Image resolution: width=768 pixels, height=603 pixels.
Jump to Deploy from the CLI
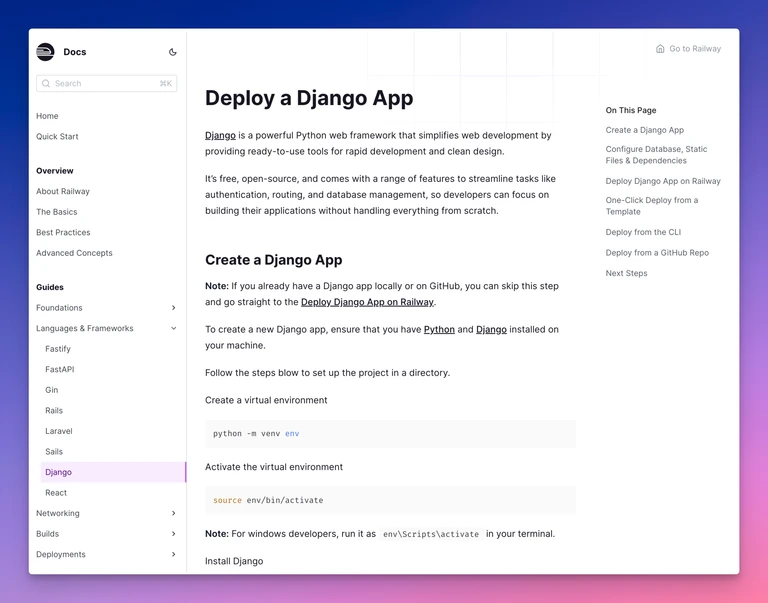[x=644, y=232]
